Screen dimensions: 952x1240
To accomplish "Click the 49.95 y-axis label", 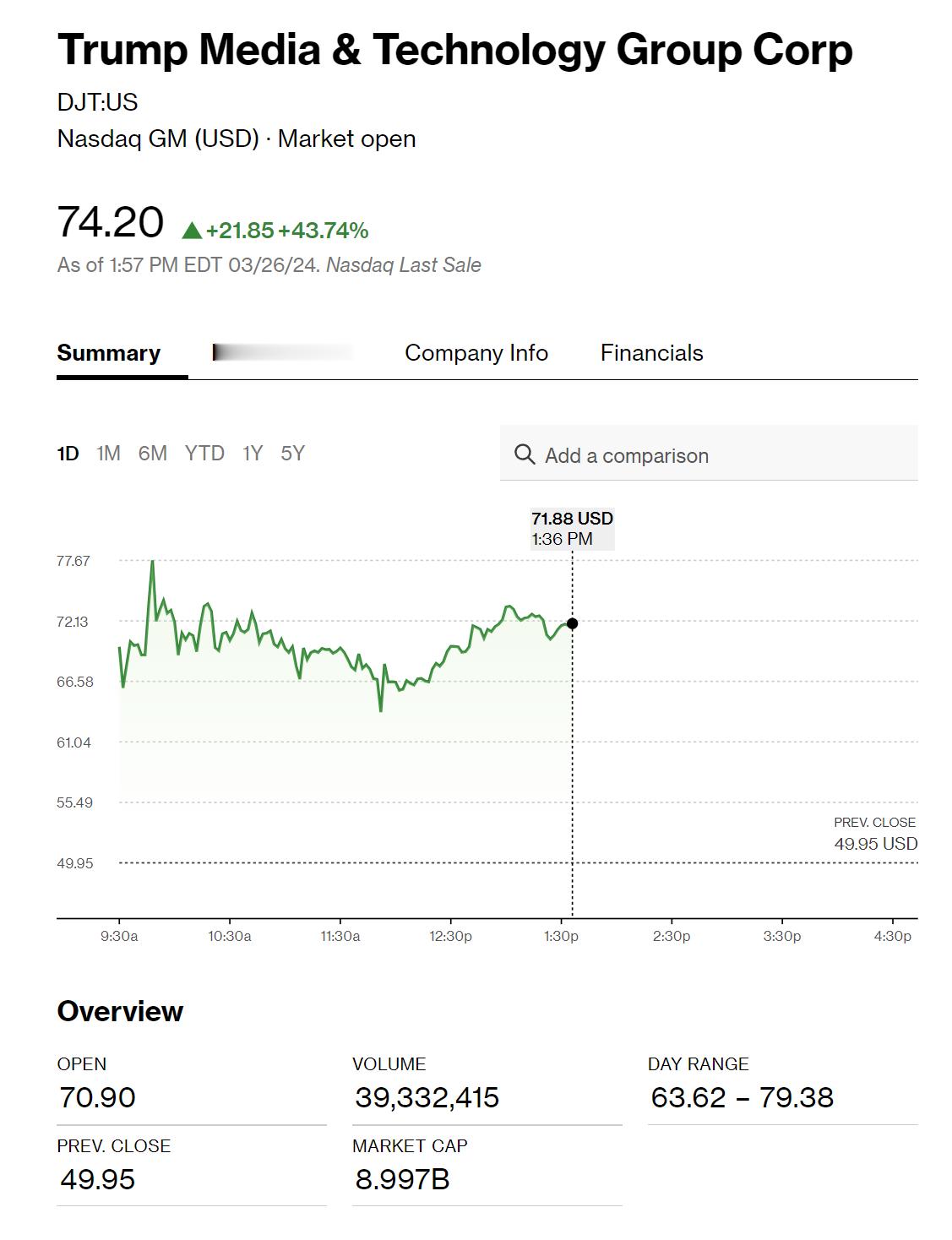I will pos(75,863).
